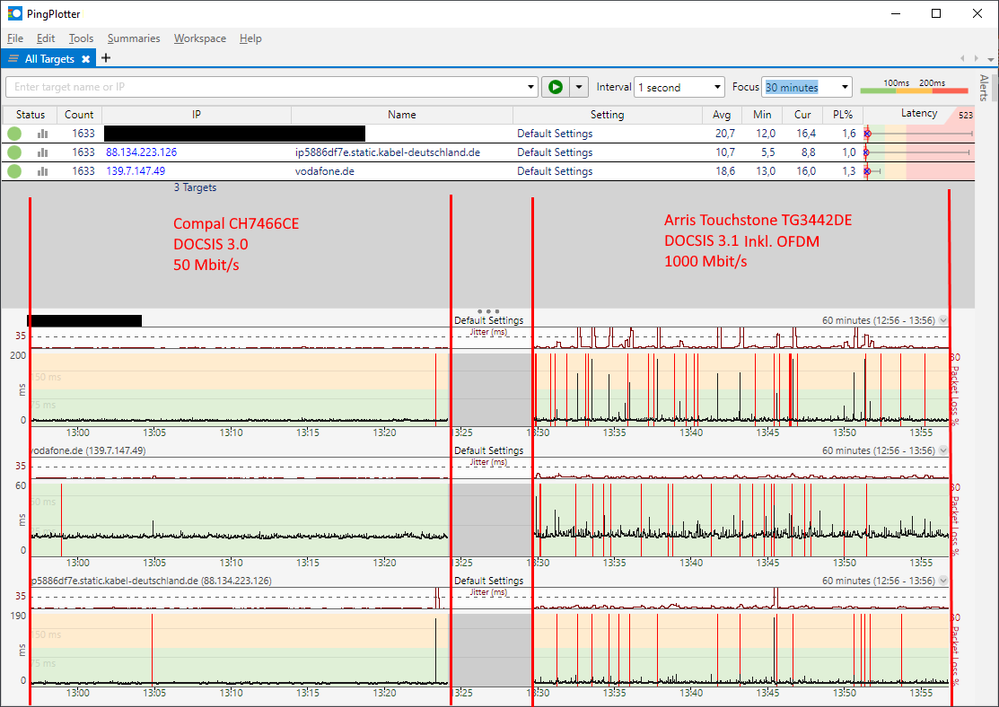
Task: Start tracing with the green play button
Action: [555, 86]
